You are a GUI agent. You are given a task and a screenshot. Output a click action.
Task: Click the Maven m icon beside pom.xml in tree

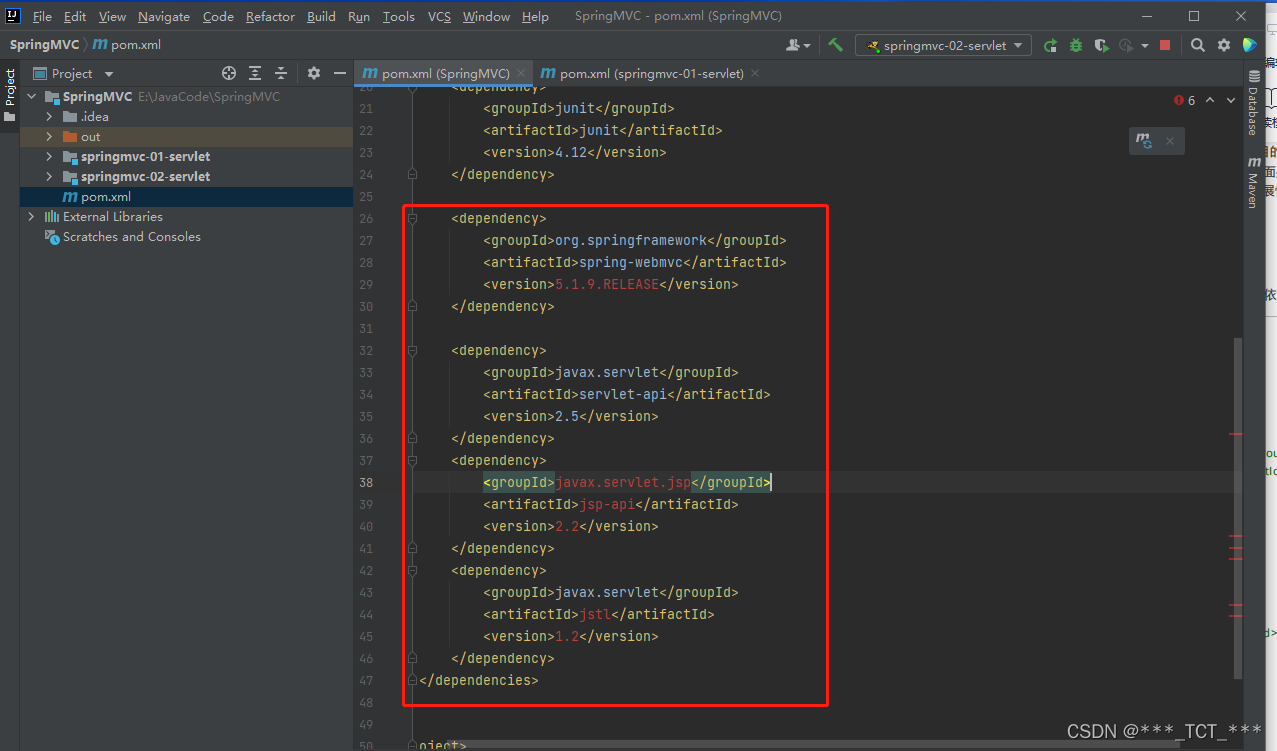pyautogui.click(x=70, y=197)
